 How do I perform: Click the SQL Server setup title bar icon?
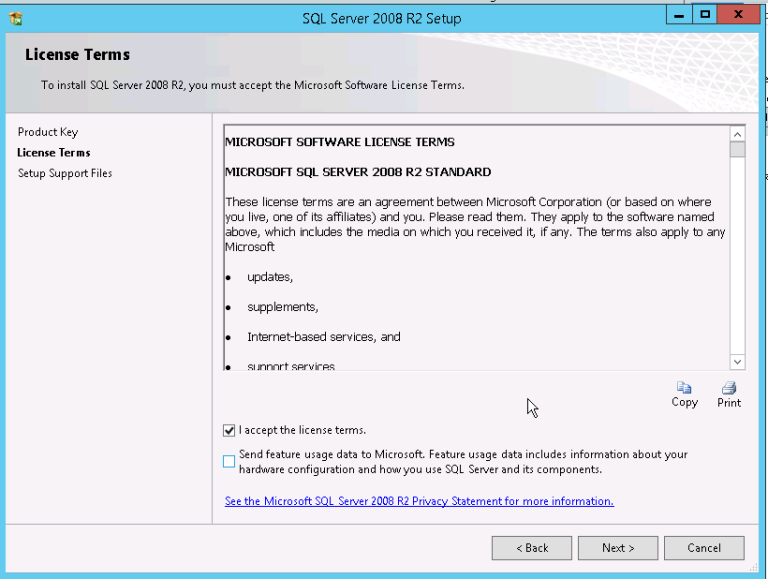16,19
